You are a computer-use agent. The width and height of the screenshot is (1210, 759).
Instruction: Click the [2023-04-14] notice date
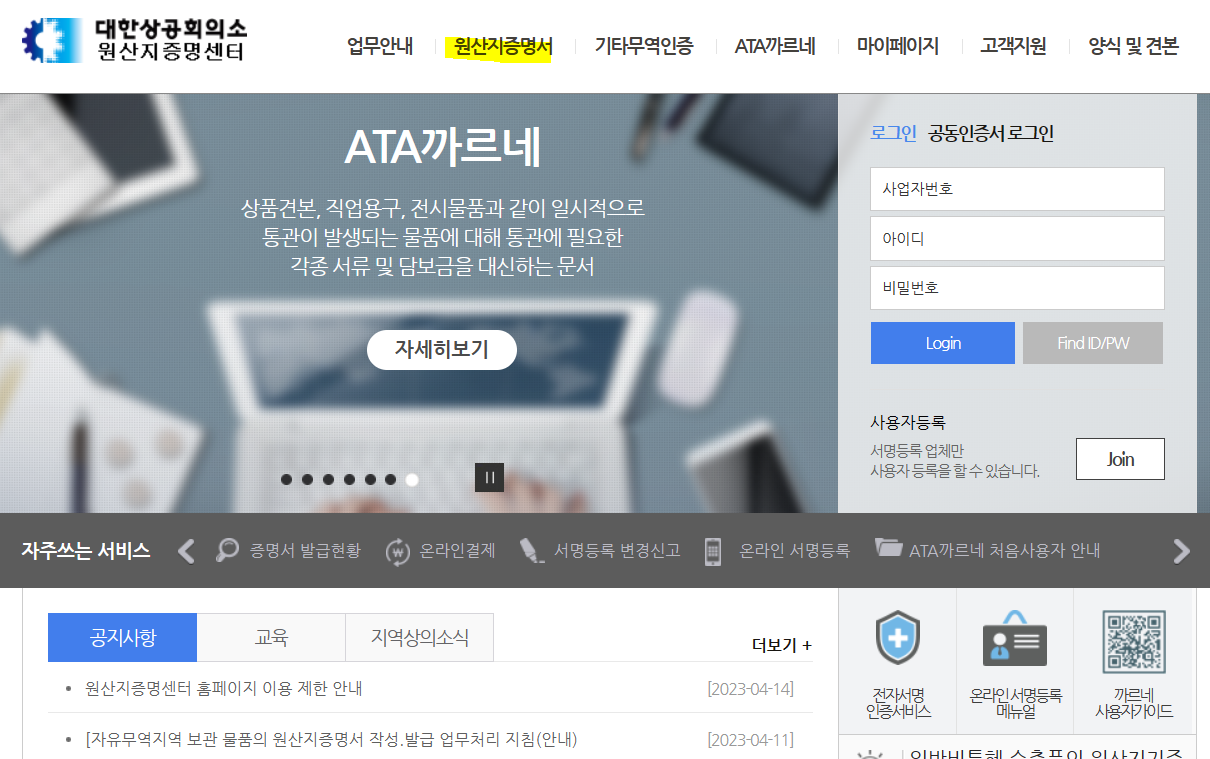pos(750,688)
